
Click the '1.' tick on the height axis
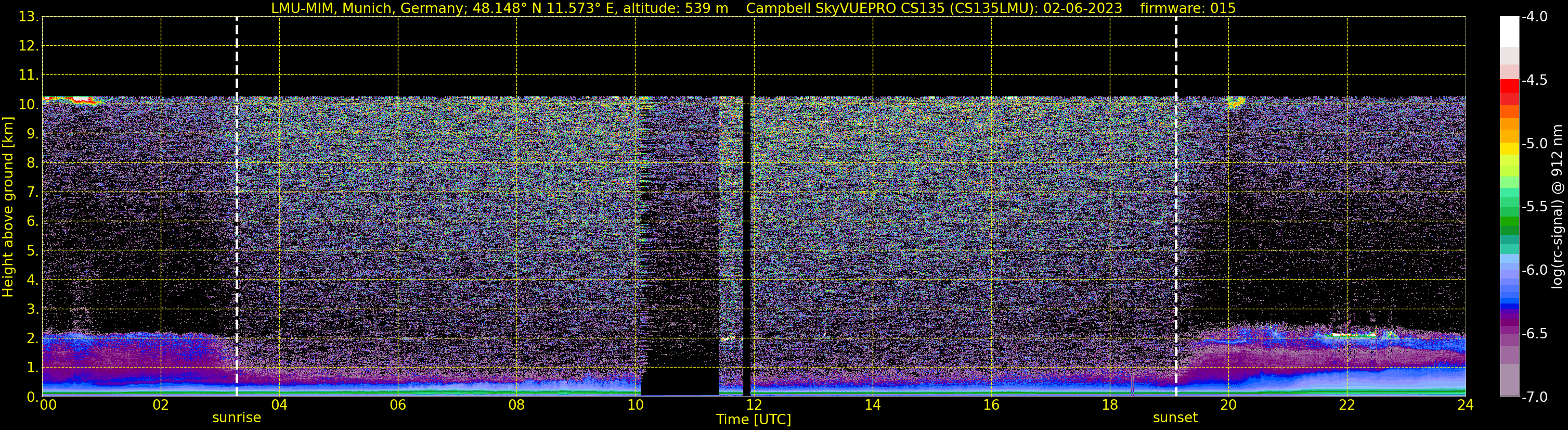click(x=32, y=368)
